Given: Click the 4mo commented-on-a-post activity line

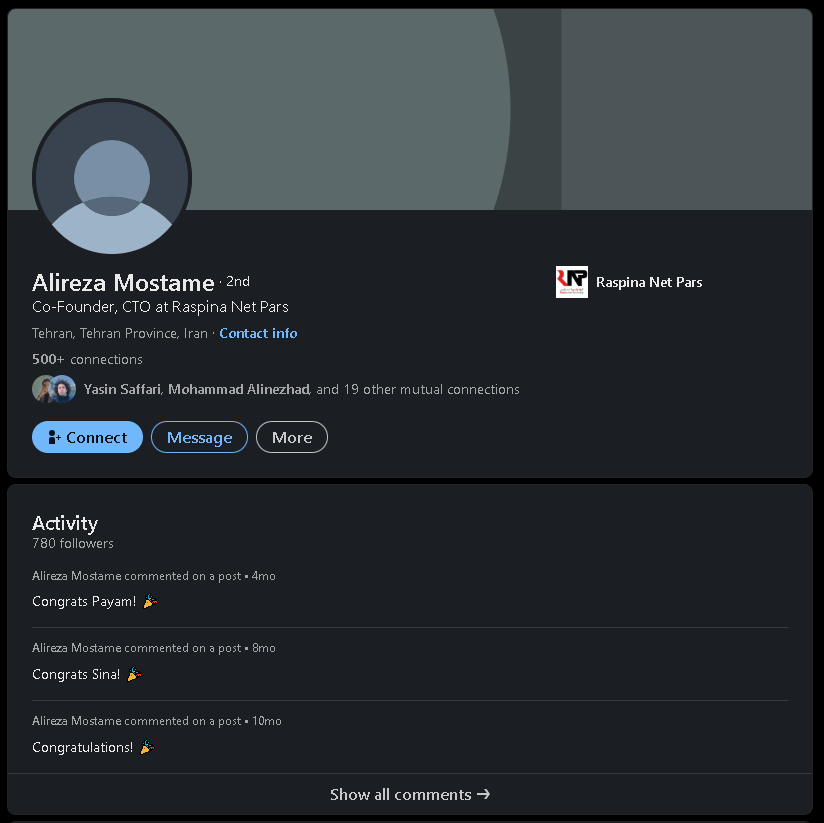Looking at the screenshot, I should point(153,576).
